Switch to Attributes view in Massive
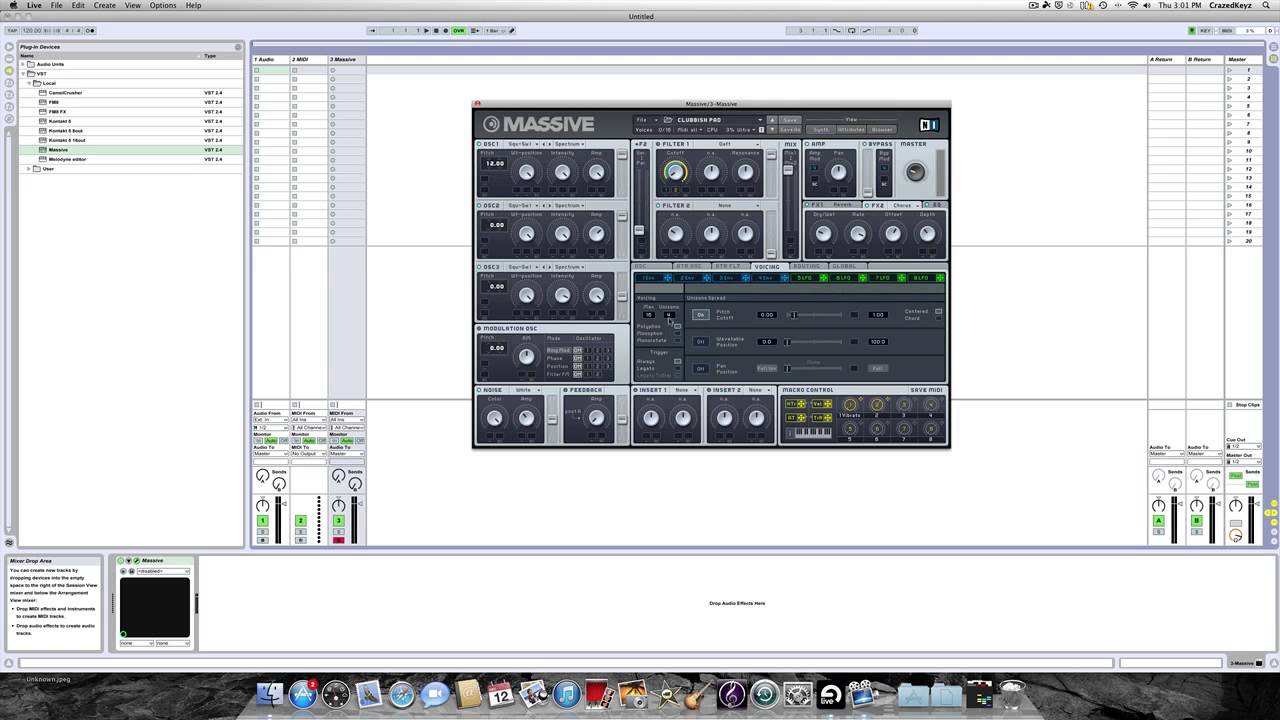The image size is (1280, 720). click(x=852, y=129)
